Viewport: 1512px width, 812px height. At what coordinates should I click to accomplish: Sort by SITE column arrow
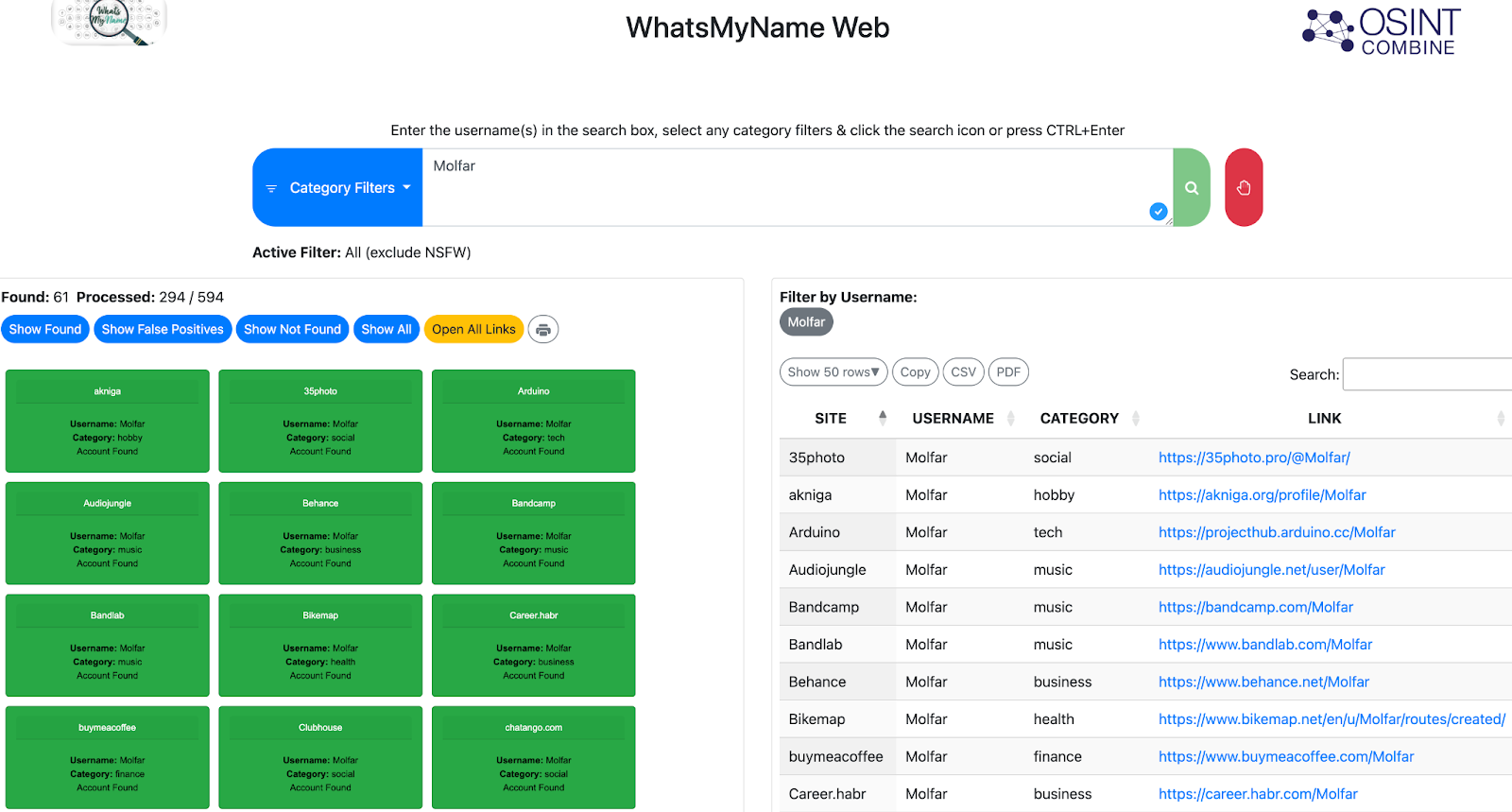[883, 418]
